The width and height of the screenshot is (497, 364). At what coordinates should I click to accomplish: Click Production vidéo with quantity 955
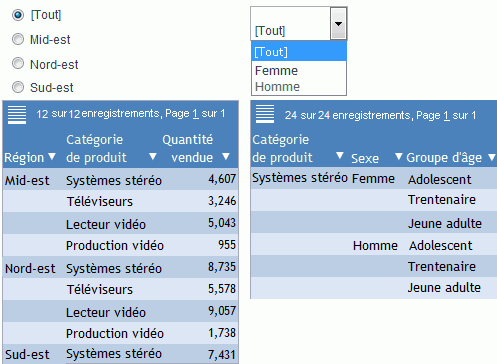pyautogui.click(x=115, y=246)
